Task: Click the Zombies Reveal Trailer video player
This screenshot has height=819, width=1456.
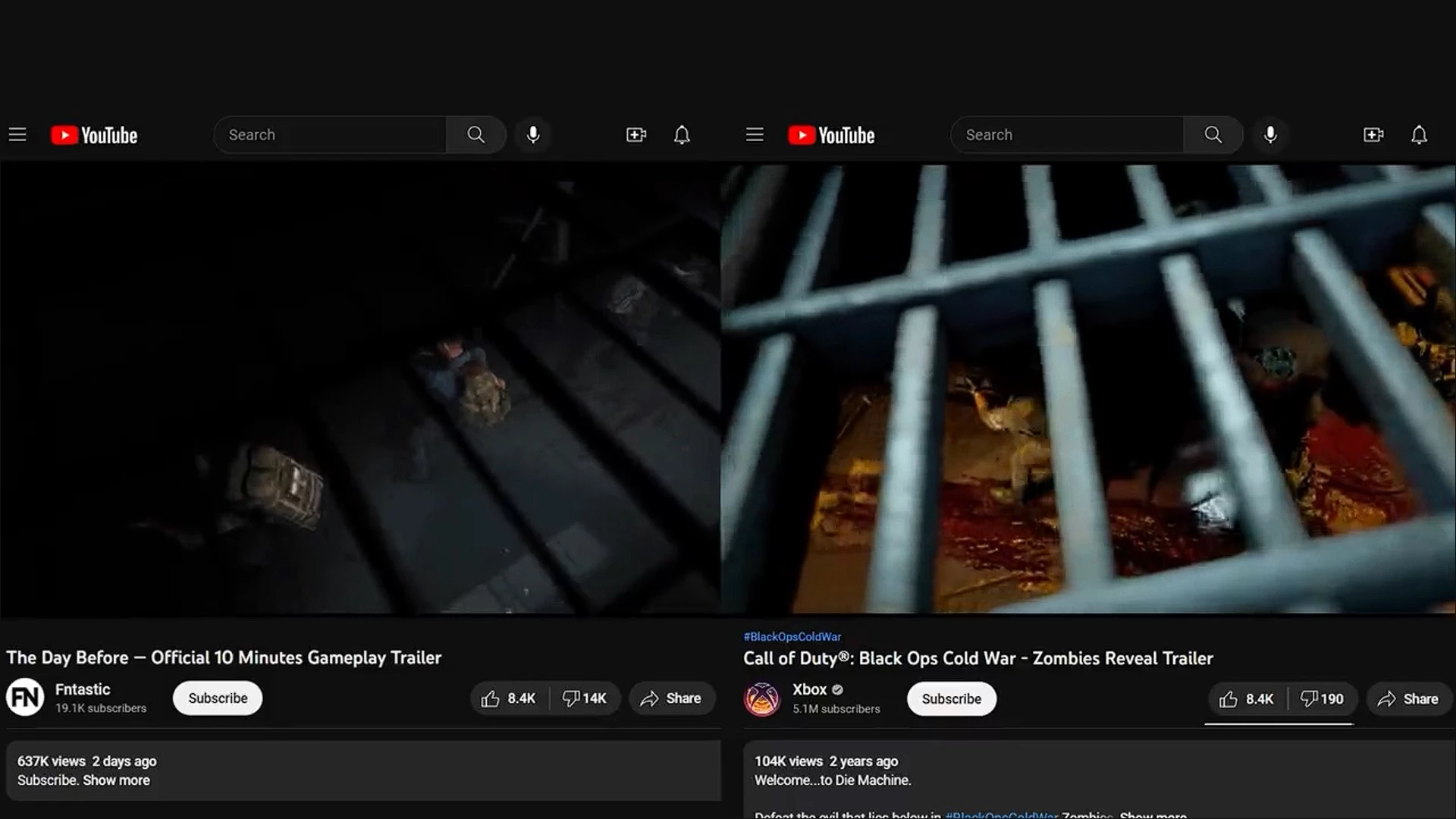Action: tap(1088, 389)
